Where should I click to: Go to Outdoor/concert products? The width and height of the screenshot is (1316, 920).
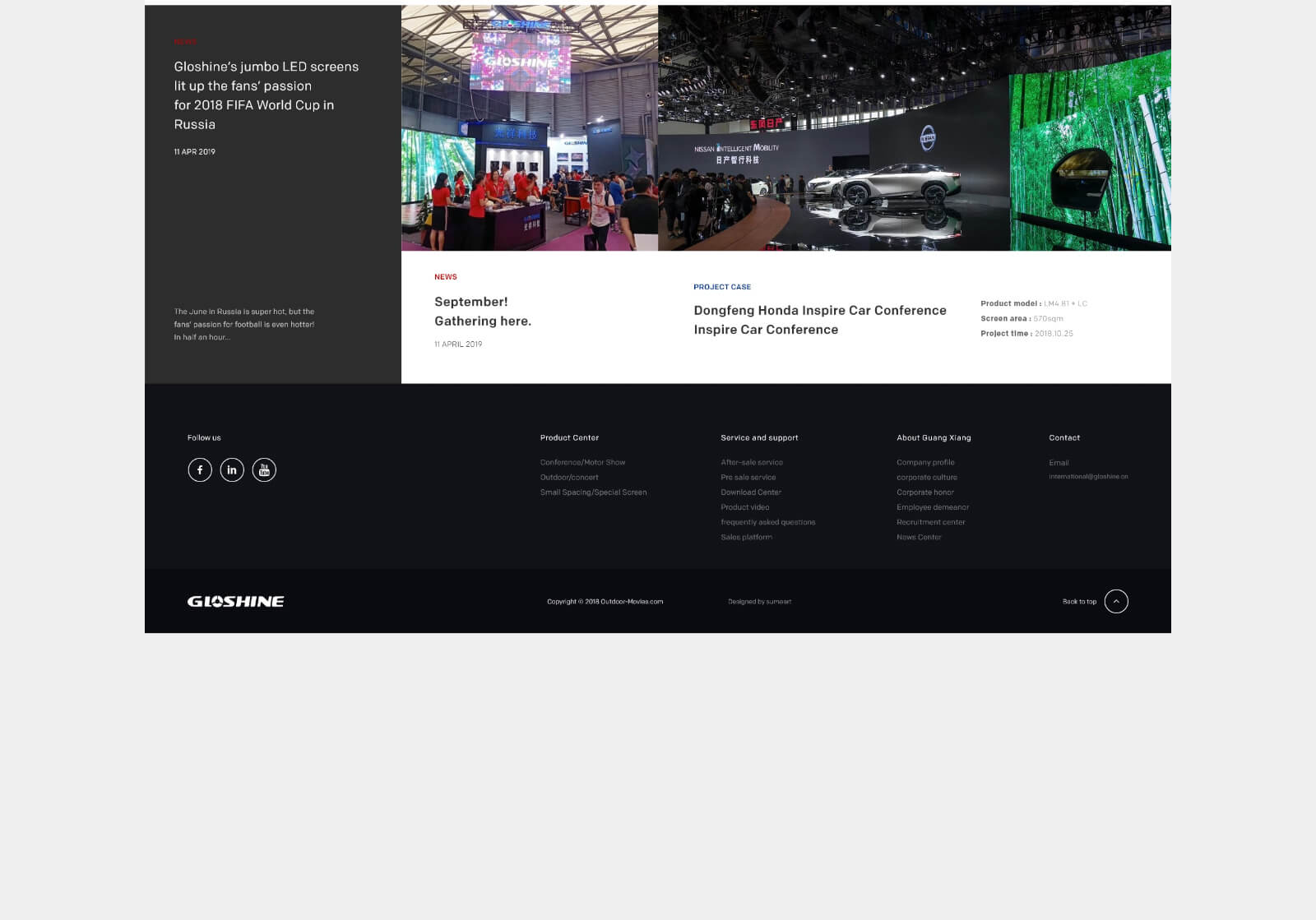pos(569,477)
